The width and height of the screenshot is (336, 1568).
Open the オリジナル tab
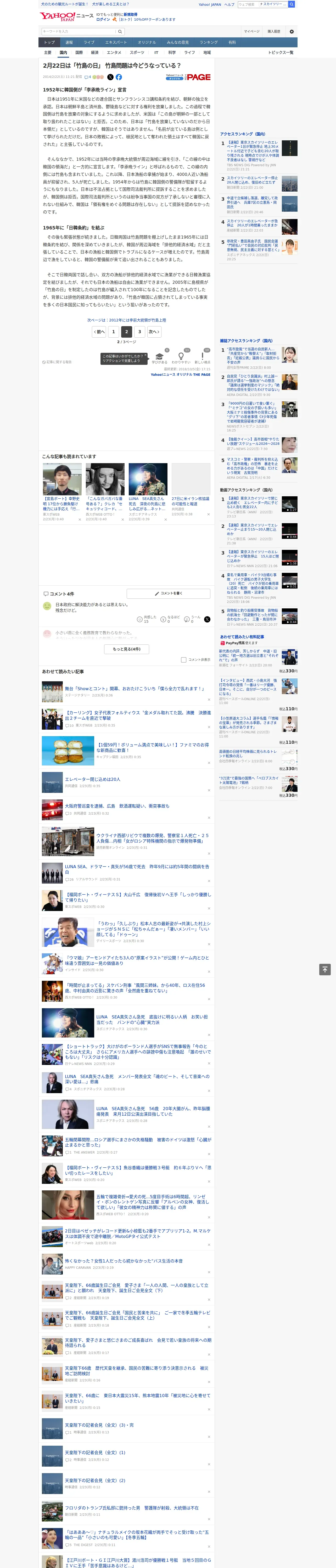[147, 43]
